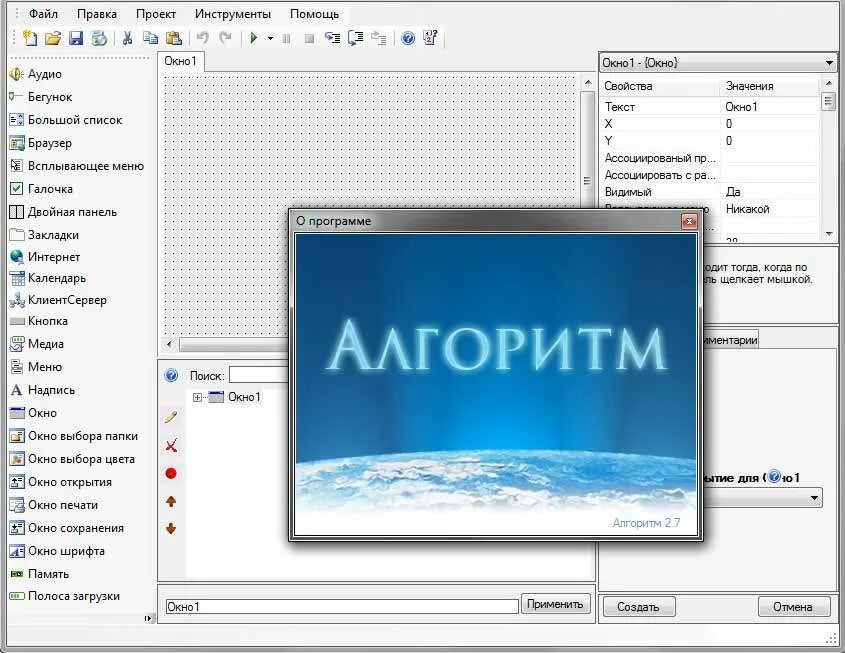Cut selection with the scissors icon
This screenshot has height=653, width=845.
click(128, 38)
